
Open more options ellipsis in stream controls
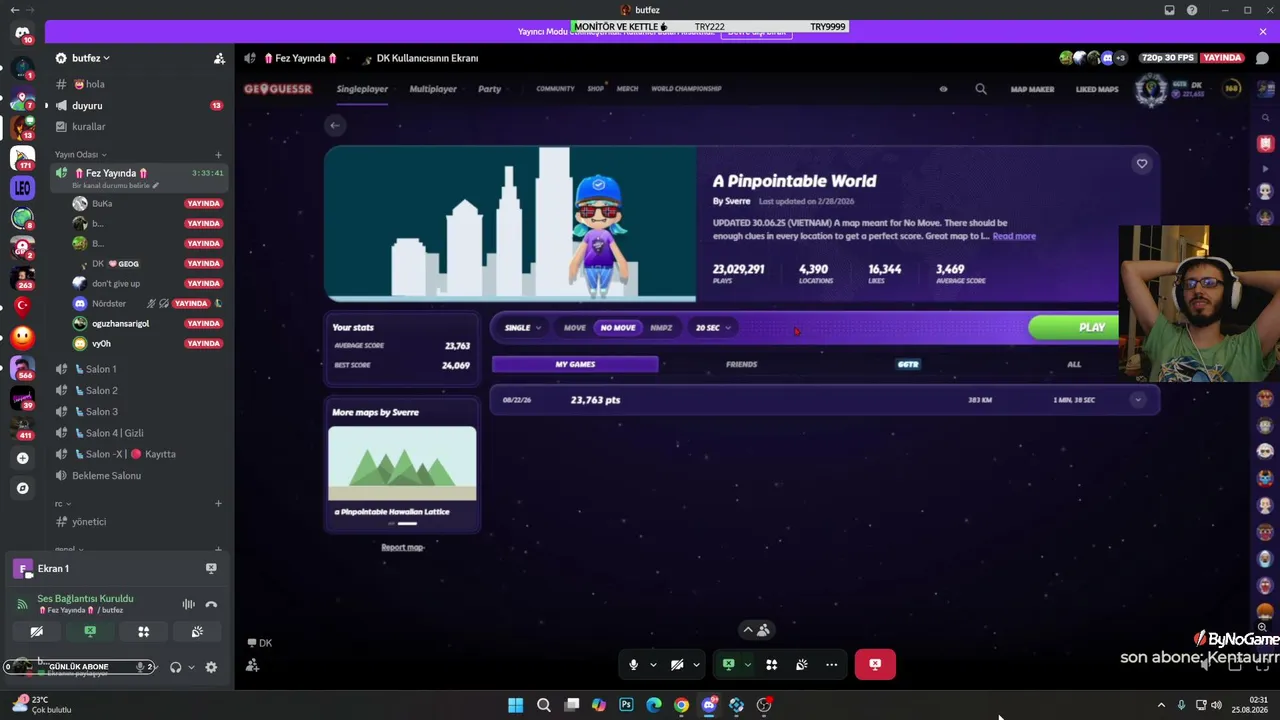coord(831,665)
